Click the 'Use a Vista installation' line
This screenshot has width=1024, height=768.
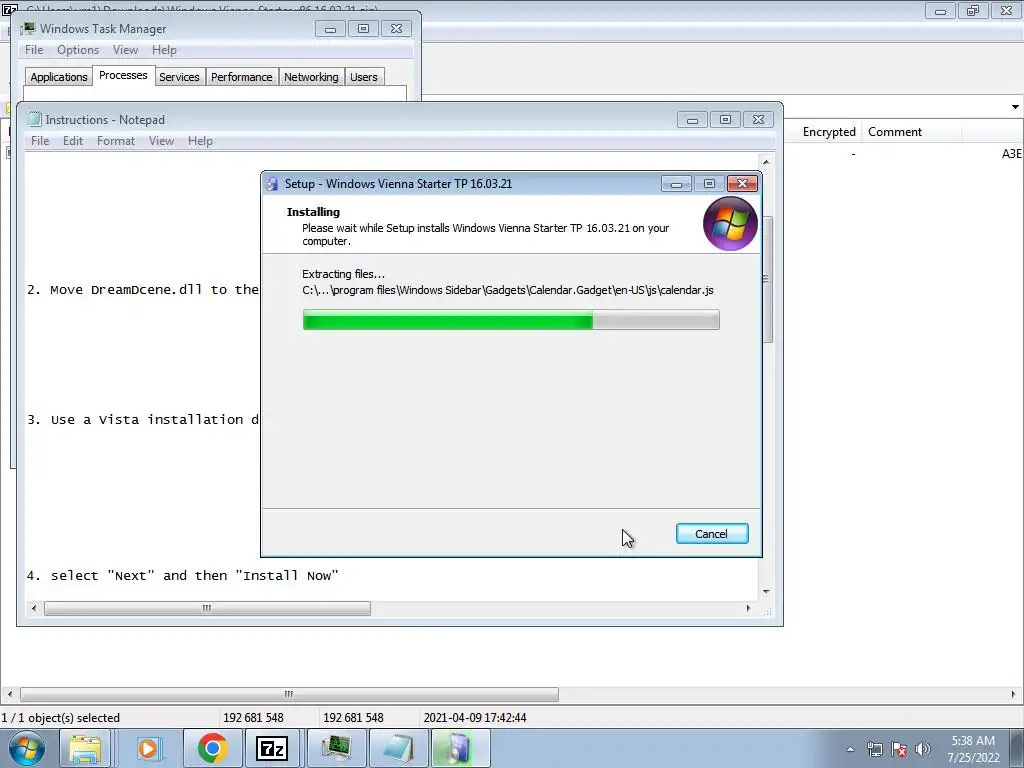point(143,420)
